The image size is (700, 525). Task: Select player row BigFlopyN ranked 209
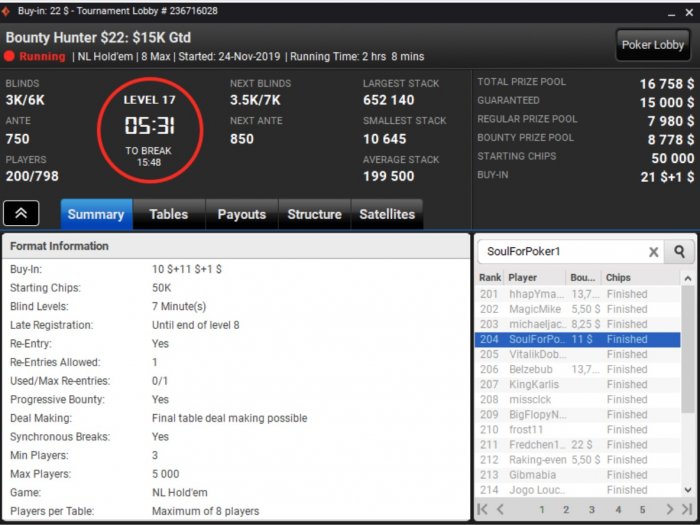pos(578,415)
